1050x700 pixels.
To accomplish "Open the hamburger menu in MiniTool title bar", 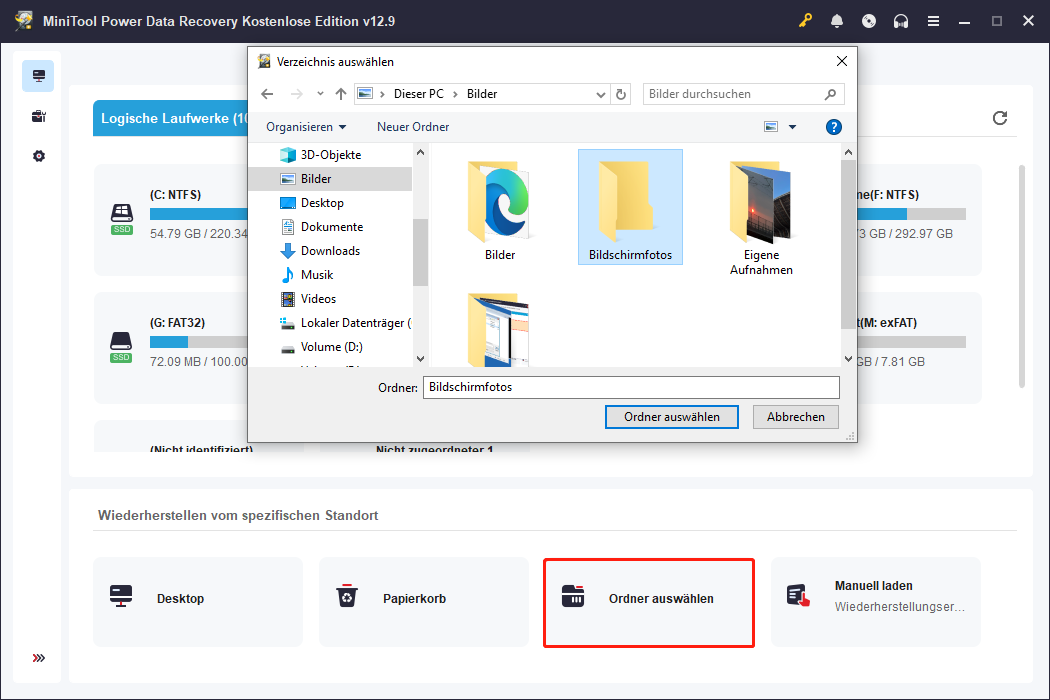I will tap(933, 21).
